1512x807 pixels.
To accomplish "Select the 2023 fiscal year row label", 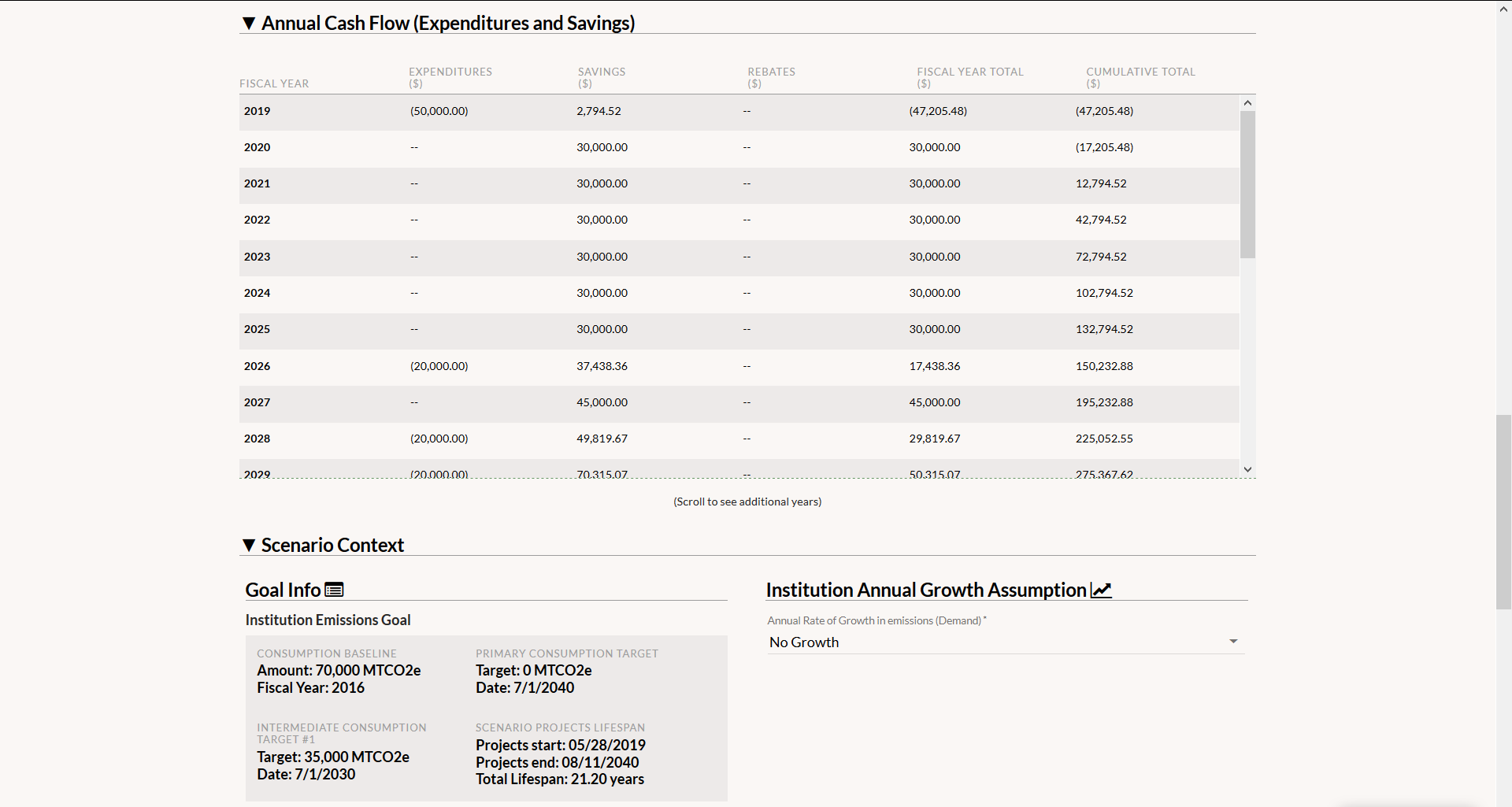I will [x=257, y=257].
